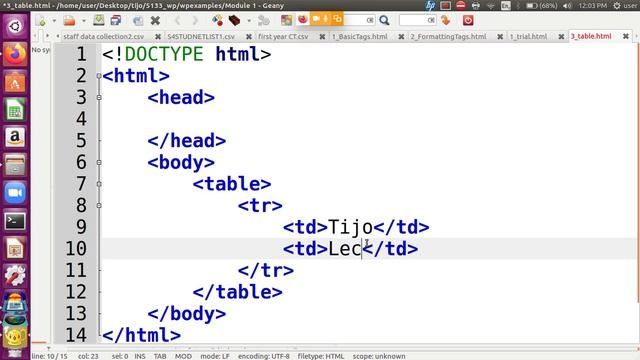Click 'encoding: UTF-8' in status bar
Screen dimensions: 640x360
(264, 356)
